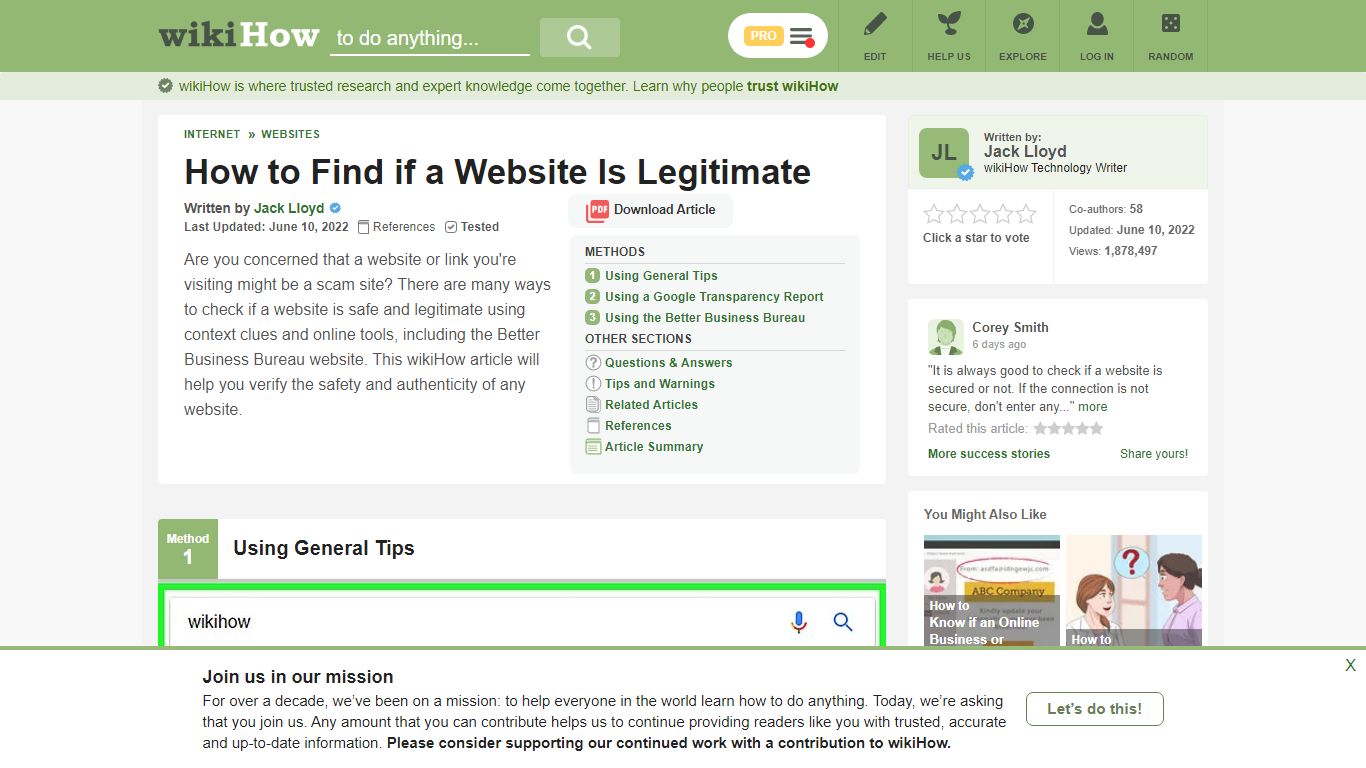Image resolution: width=1366 pixels, height=768 pixels.
Task: Click the JL author avatar
Action: [x=944, y=153]
